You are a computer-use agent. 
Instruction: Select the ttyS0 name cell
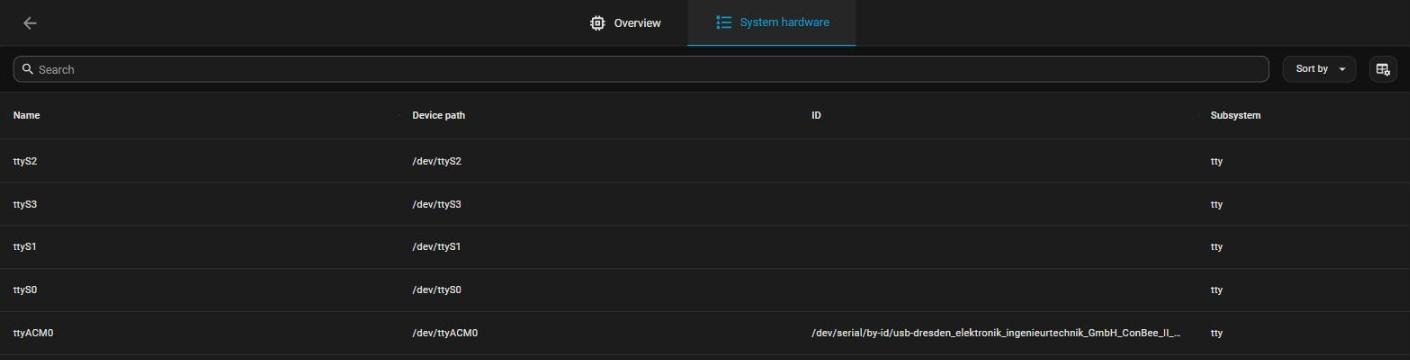25,290
